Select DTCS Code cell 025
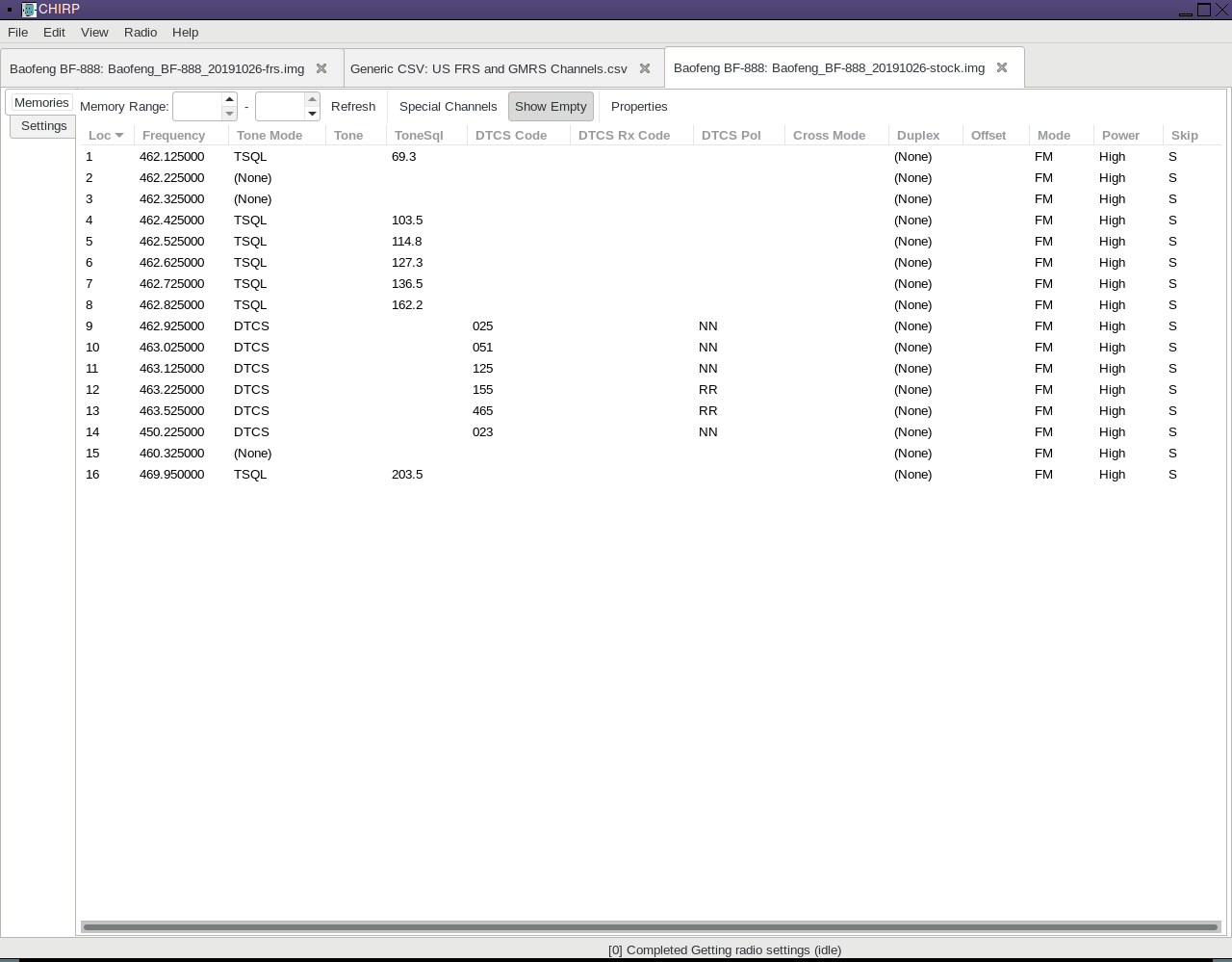The height and width of the screenshot is (962, 1232). click(x=483, y=325)
